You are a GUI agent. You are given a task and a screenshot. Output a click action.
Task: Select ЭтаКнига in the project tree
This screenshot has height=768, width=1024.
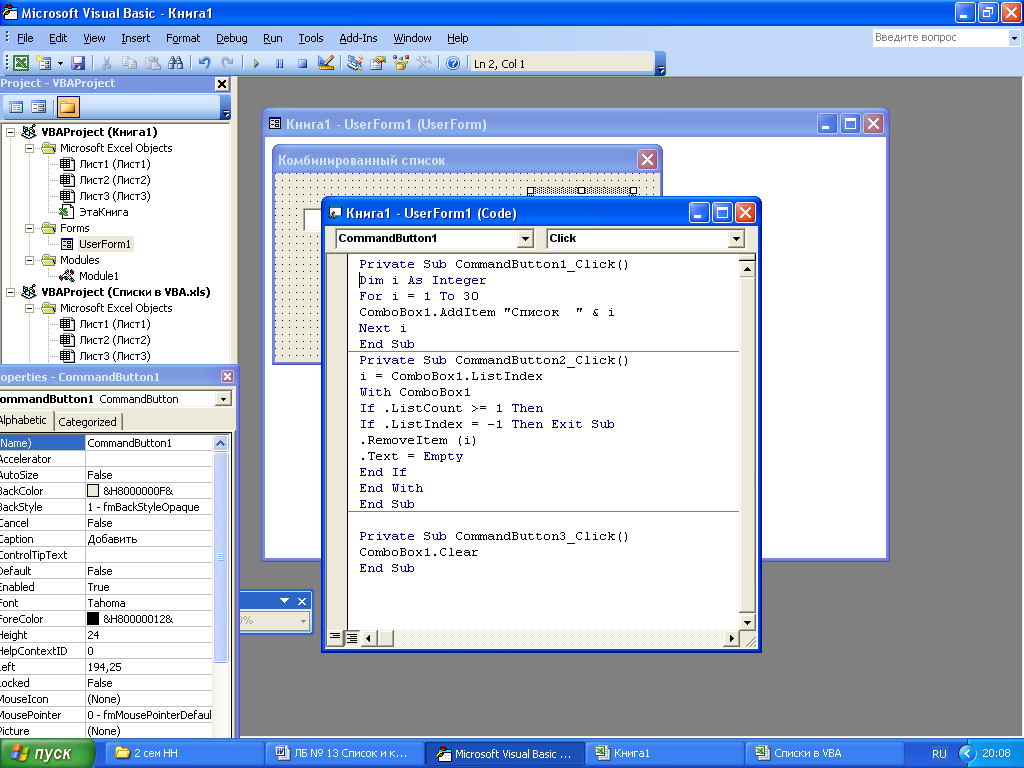(x=103, y=212)
